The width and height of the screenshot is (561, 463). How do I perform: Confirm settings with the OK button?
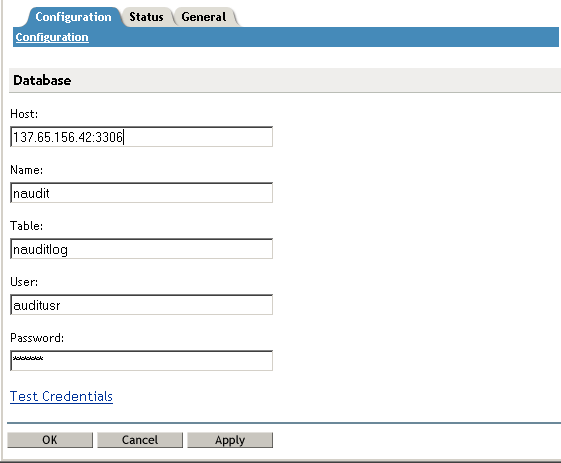pyautogui.click(x=50, y=440)
